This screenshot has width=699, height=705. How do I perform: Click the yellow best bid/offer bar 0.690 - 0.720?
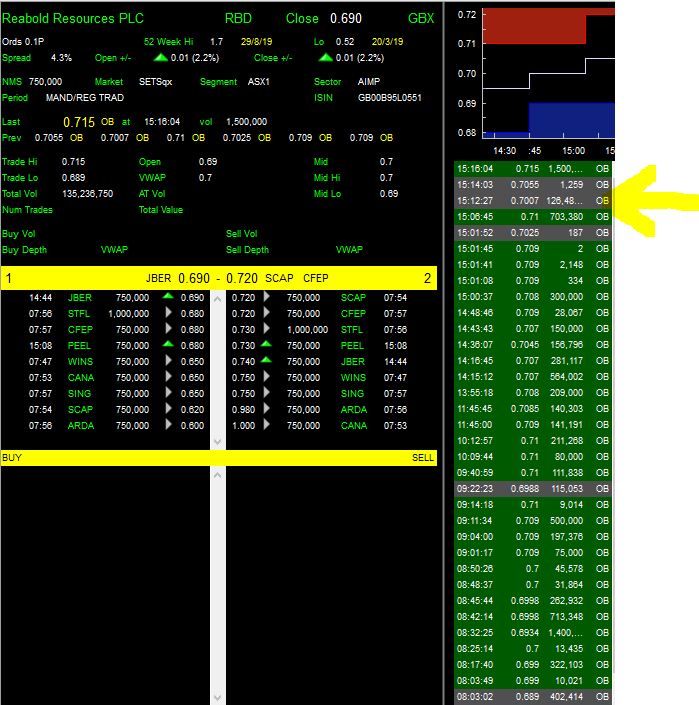(x=219, y=278)
